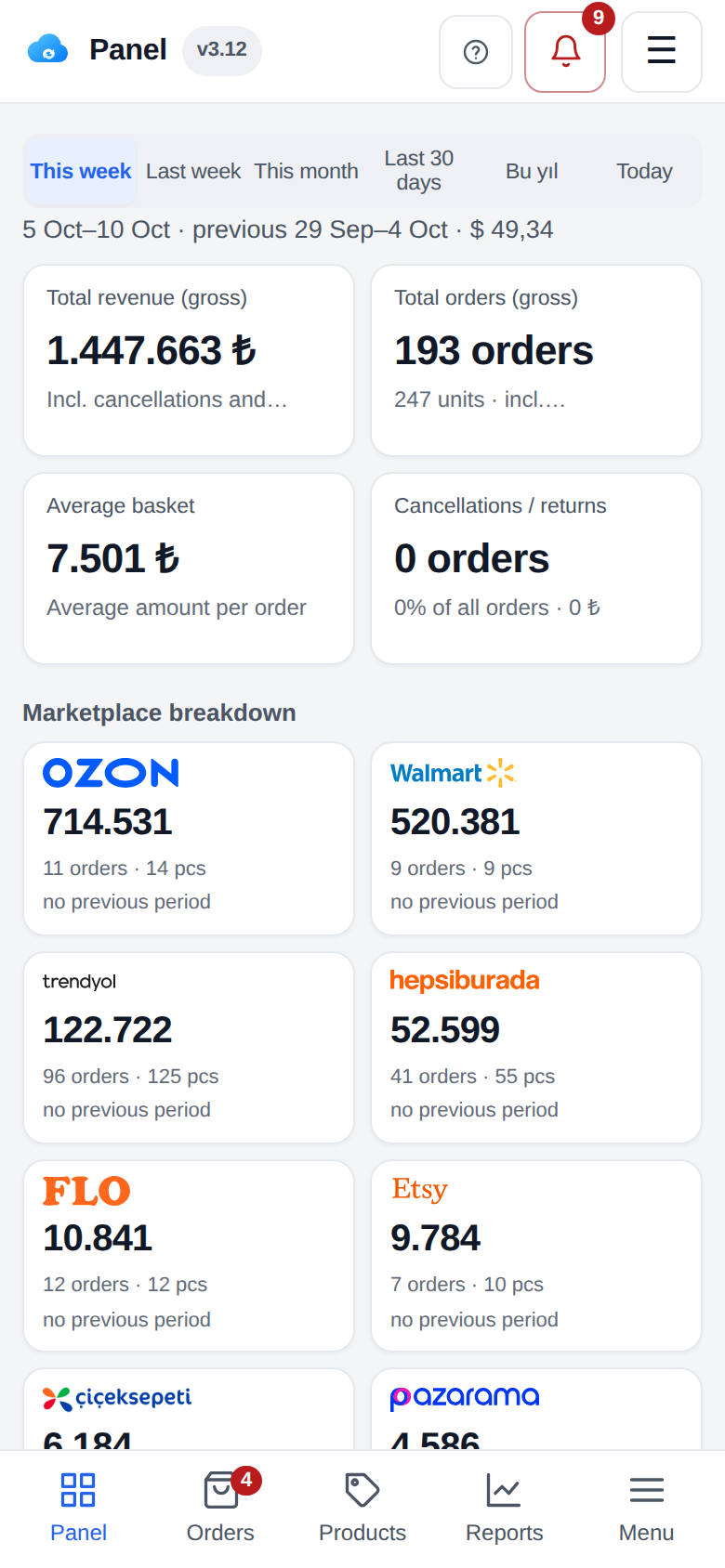Click the Etsy value 9.784
The image size is (725, 1568).
click(x=436, y=1238)
